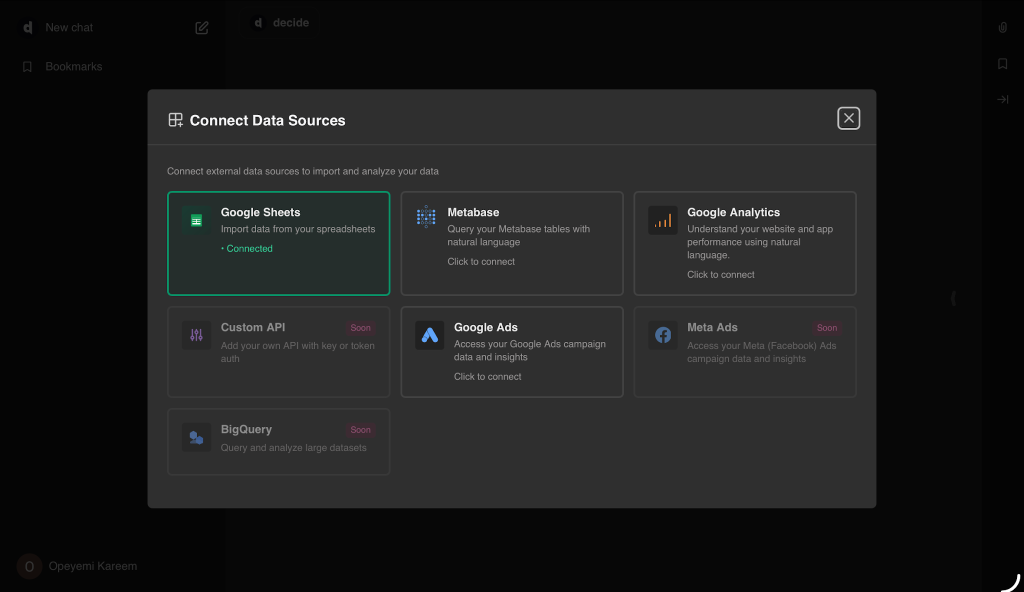
Task: Click the attachment paperclip icon
Action: click(x=1002, y=28)
